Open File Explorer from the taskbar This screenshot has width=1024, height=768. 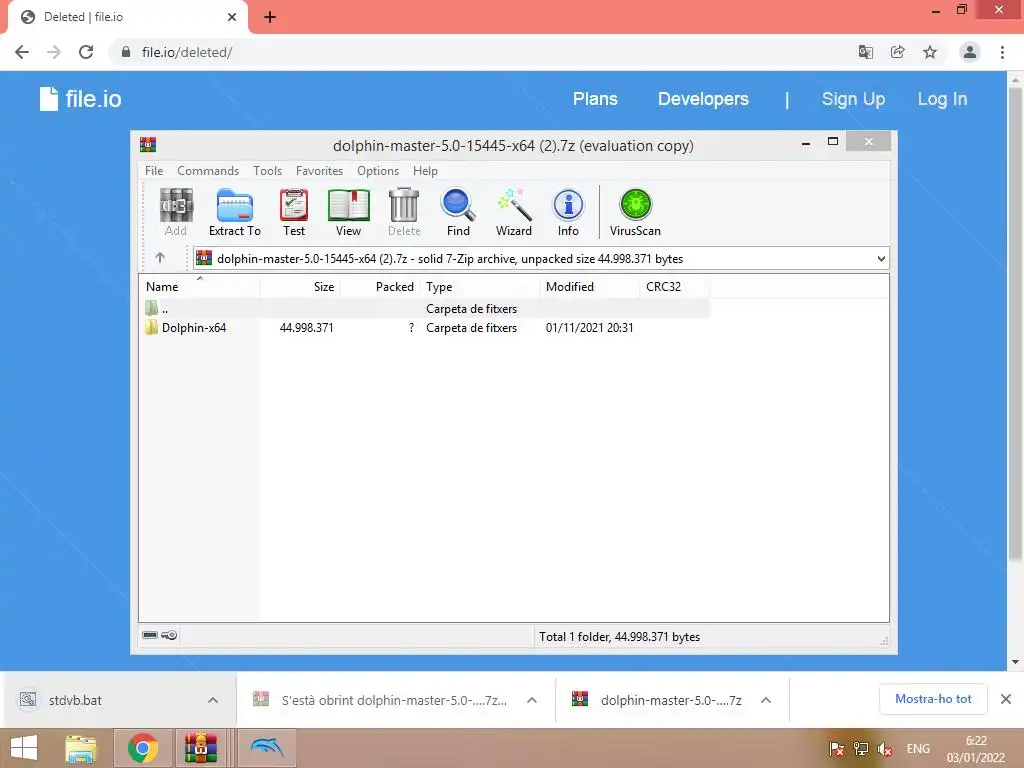80,748
